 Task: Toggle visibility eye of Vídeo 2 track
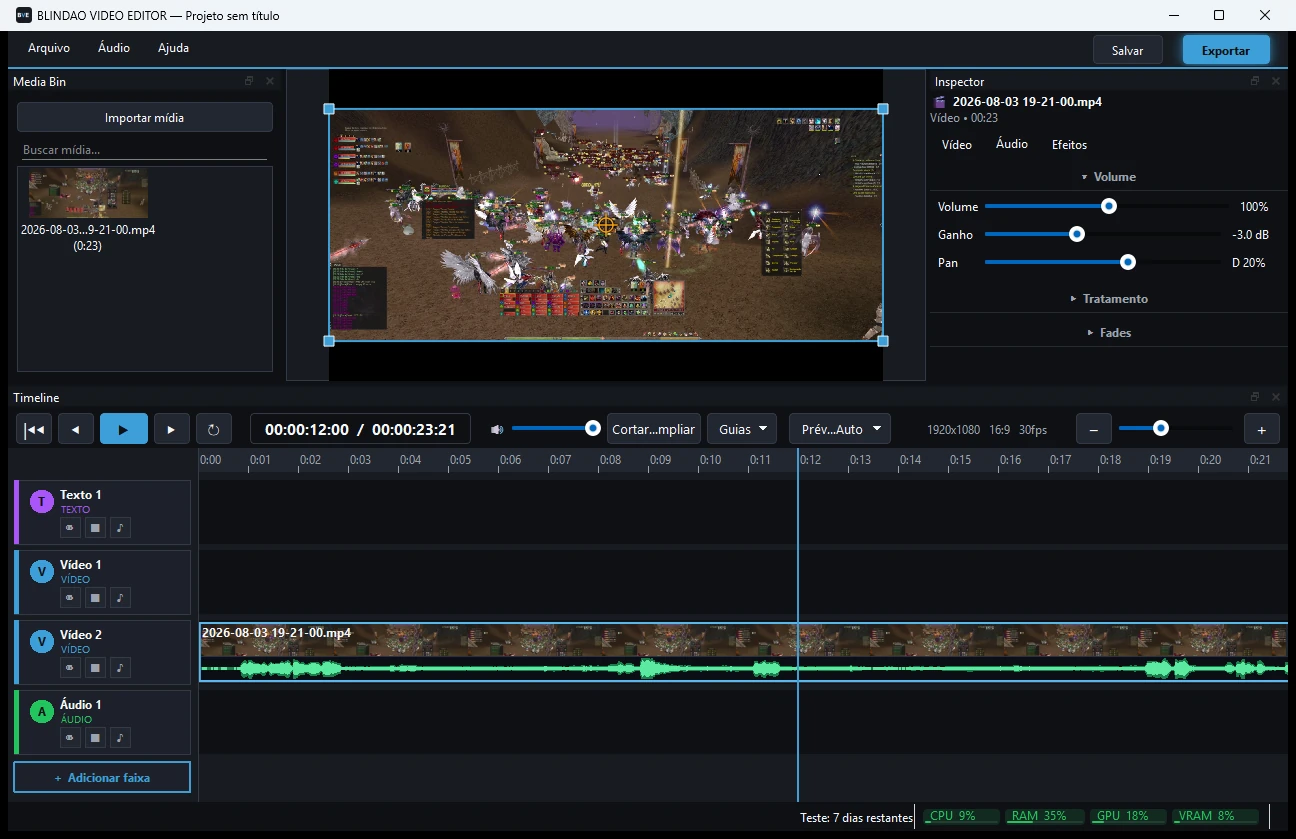pos(70,668)
